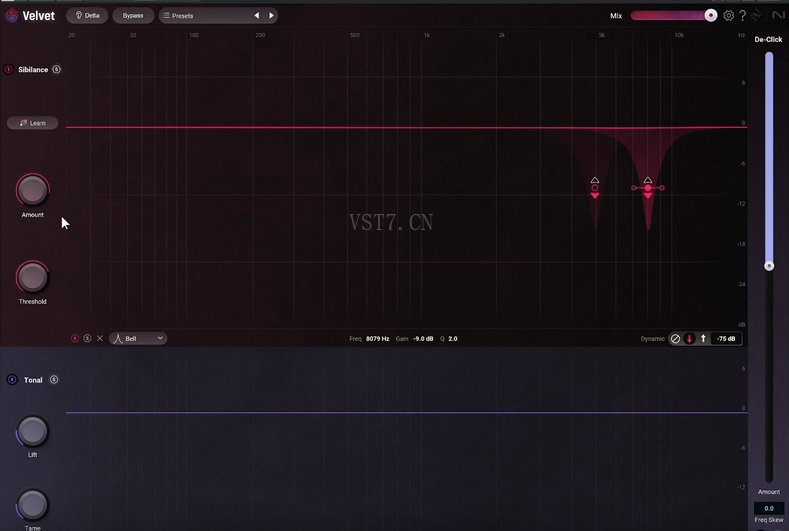The width and height of the screenshot is (789, 531).
Task: Delete the selected band with X
Action: [x=100, y=338]
